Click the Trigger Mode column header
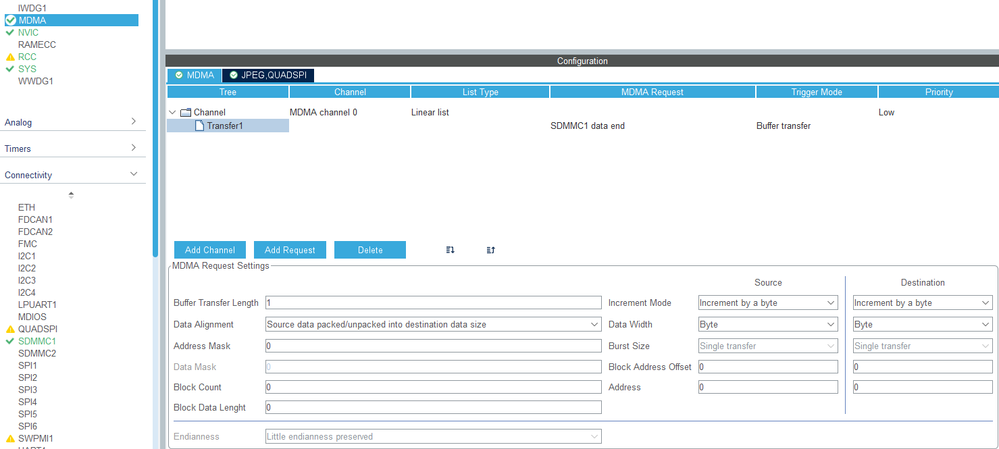999x449 pixels. (x=817, y=92)
